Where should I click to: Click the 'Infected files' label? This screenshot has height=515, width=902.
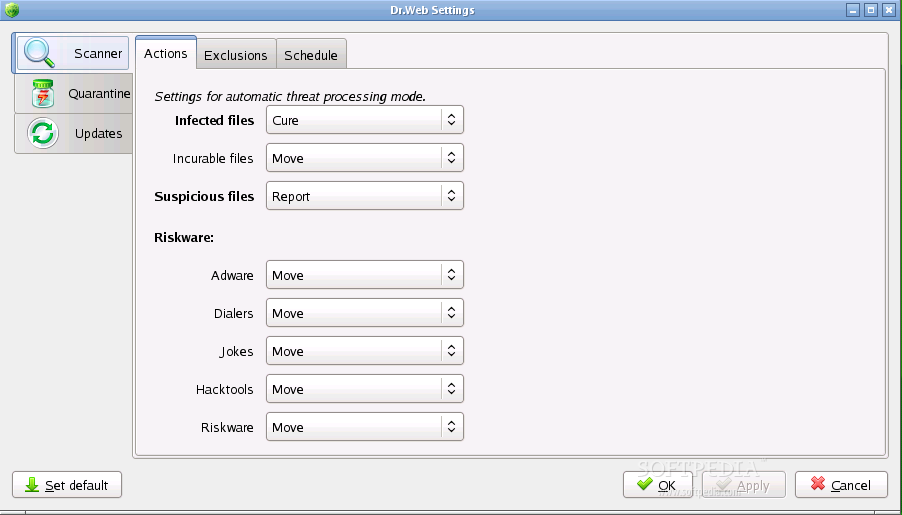(215, 120)
